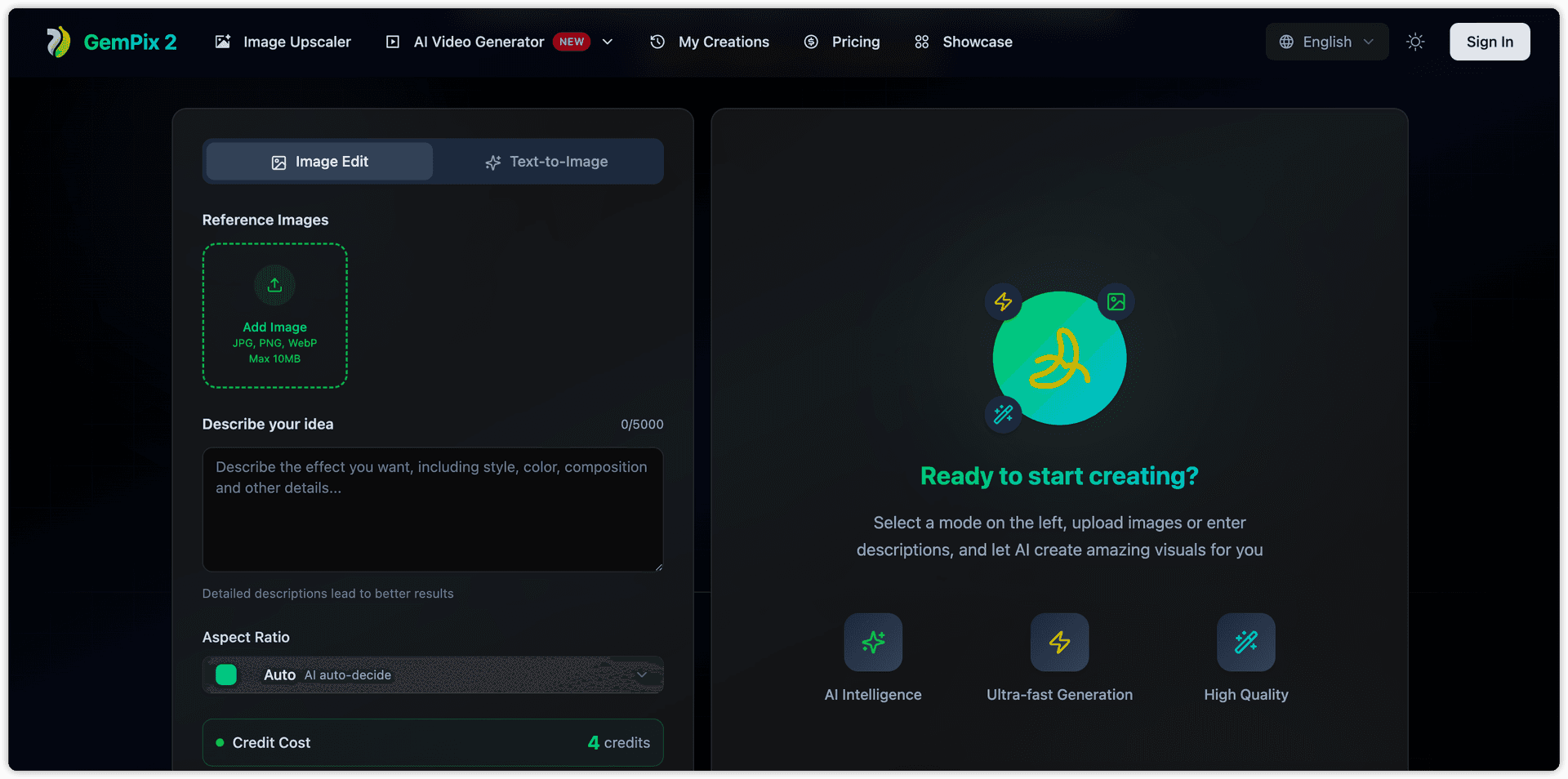The height and width of the screenshot is (779, 1568).
Task: Click the globe language icon
Action: click(1286, 42)
